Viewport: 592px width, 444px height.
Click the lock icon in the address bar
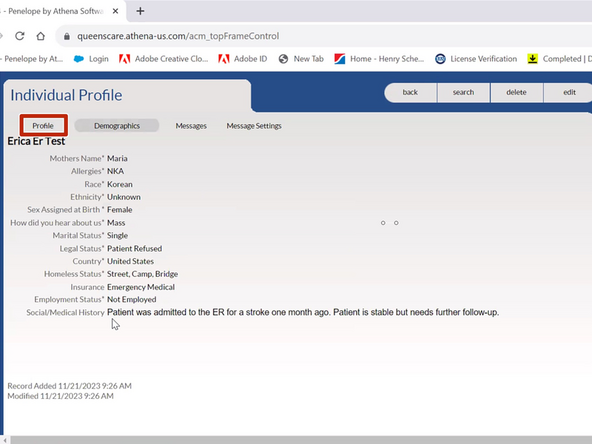(x=67, y=36)
